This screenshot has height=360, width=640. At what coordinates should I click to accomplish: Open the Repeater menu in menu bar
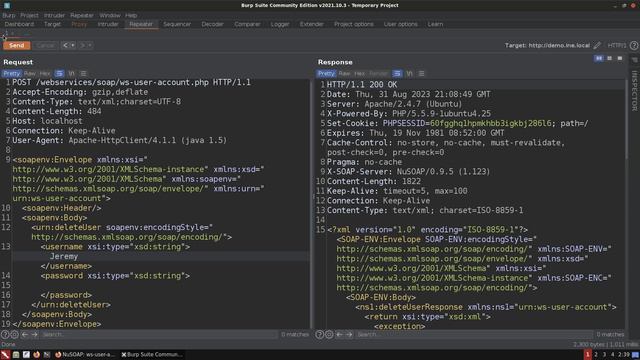point(82,15)
